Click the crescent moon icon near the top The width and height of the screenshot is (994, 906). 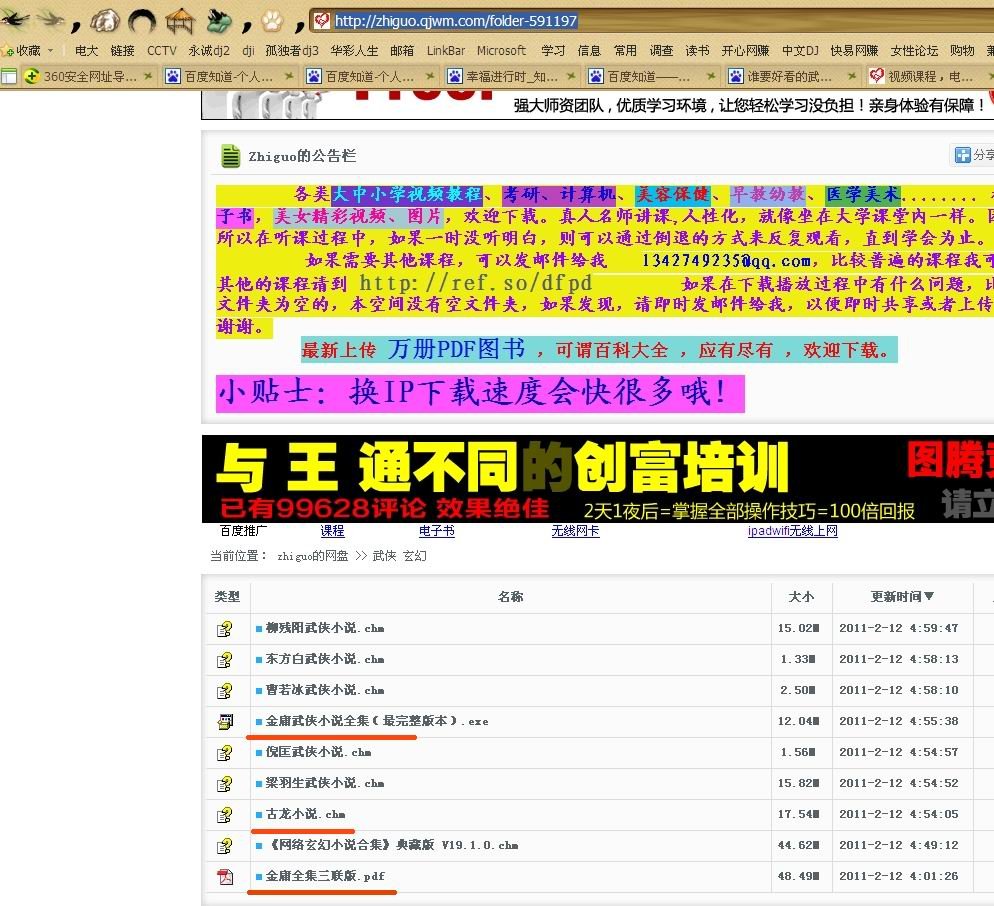click(x=142, y=20)
